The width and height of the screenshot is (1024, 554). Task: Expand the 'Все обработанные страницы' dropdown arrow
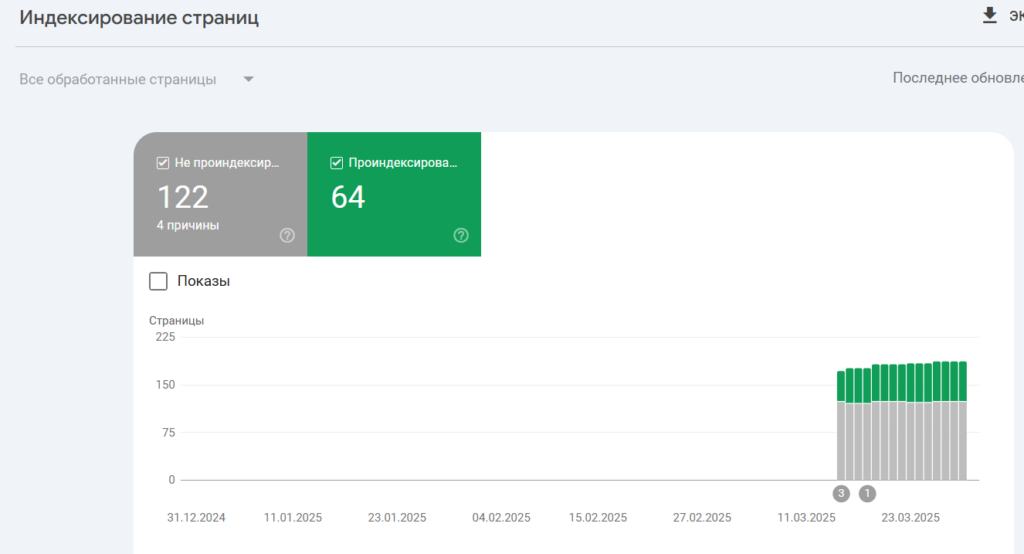[x=248, y=79]
